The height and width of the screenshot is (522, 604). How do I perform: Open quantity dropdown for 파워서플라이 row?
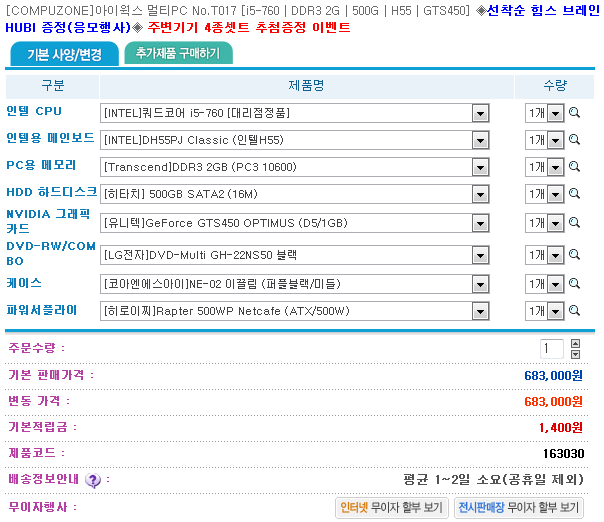click(545, 311)
